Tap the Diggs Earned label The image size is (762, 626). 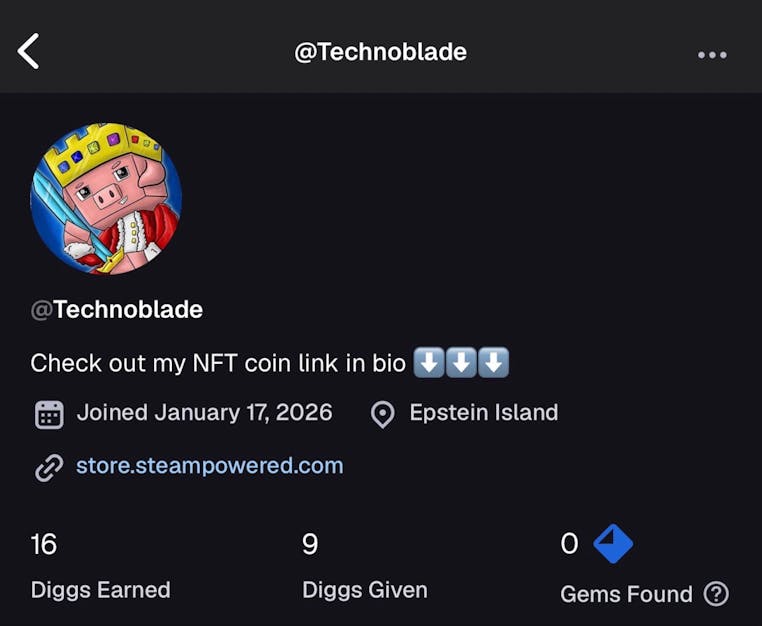[101, 590]
